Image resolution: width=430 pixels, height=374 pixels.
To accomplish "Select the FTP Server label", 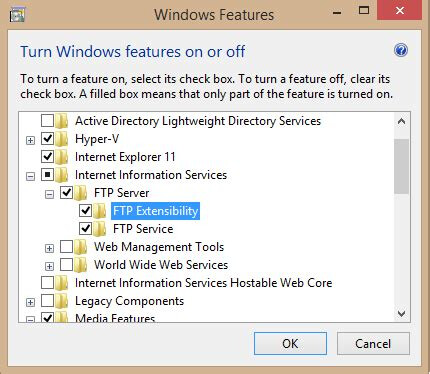I will (122, 193).
